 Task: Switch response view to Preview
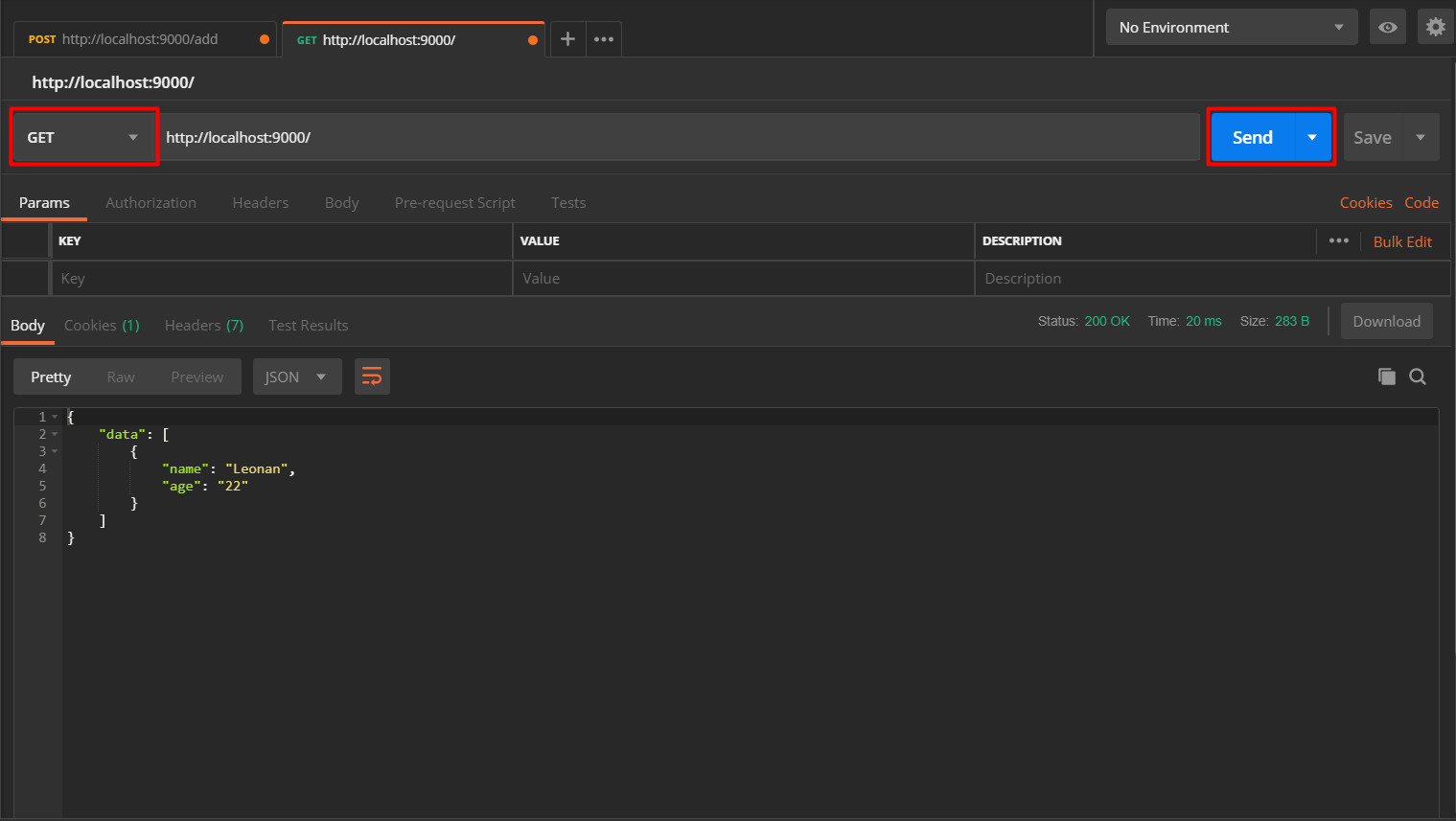[x=196, y=376]
